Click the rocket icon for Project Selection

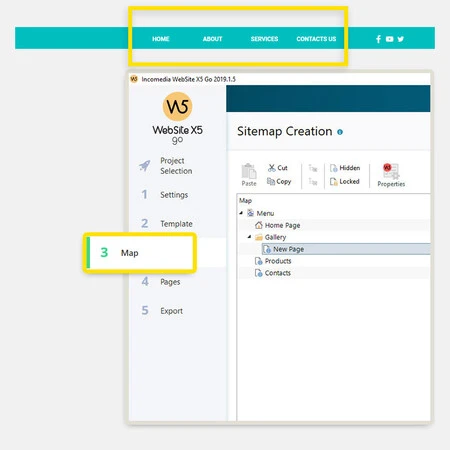click(x=145, y=166)
